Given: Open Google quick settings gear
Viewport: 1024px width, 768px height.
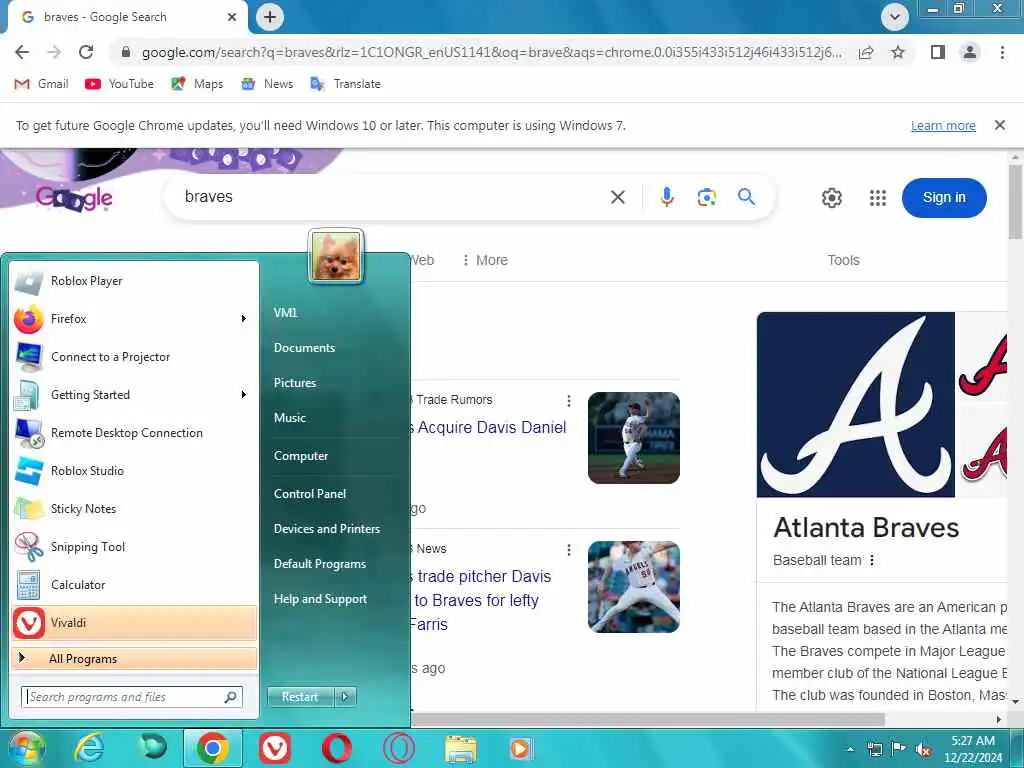Looking at the screenshot, I should 831,198.
